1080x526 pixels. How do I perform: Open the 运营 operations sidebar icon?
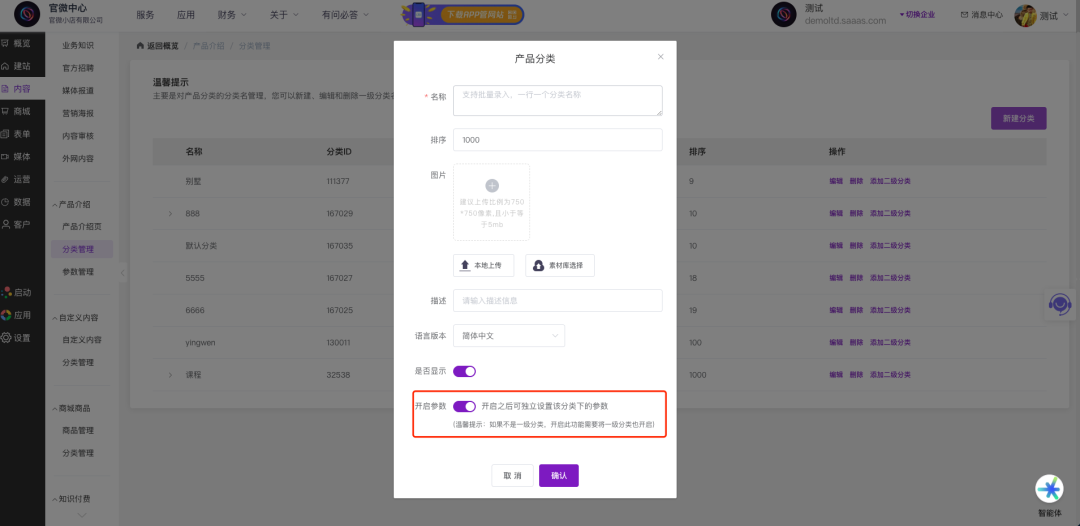tap(6, 180)
